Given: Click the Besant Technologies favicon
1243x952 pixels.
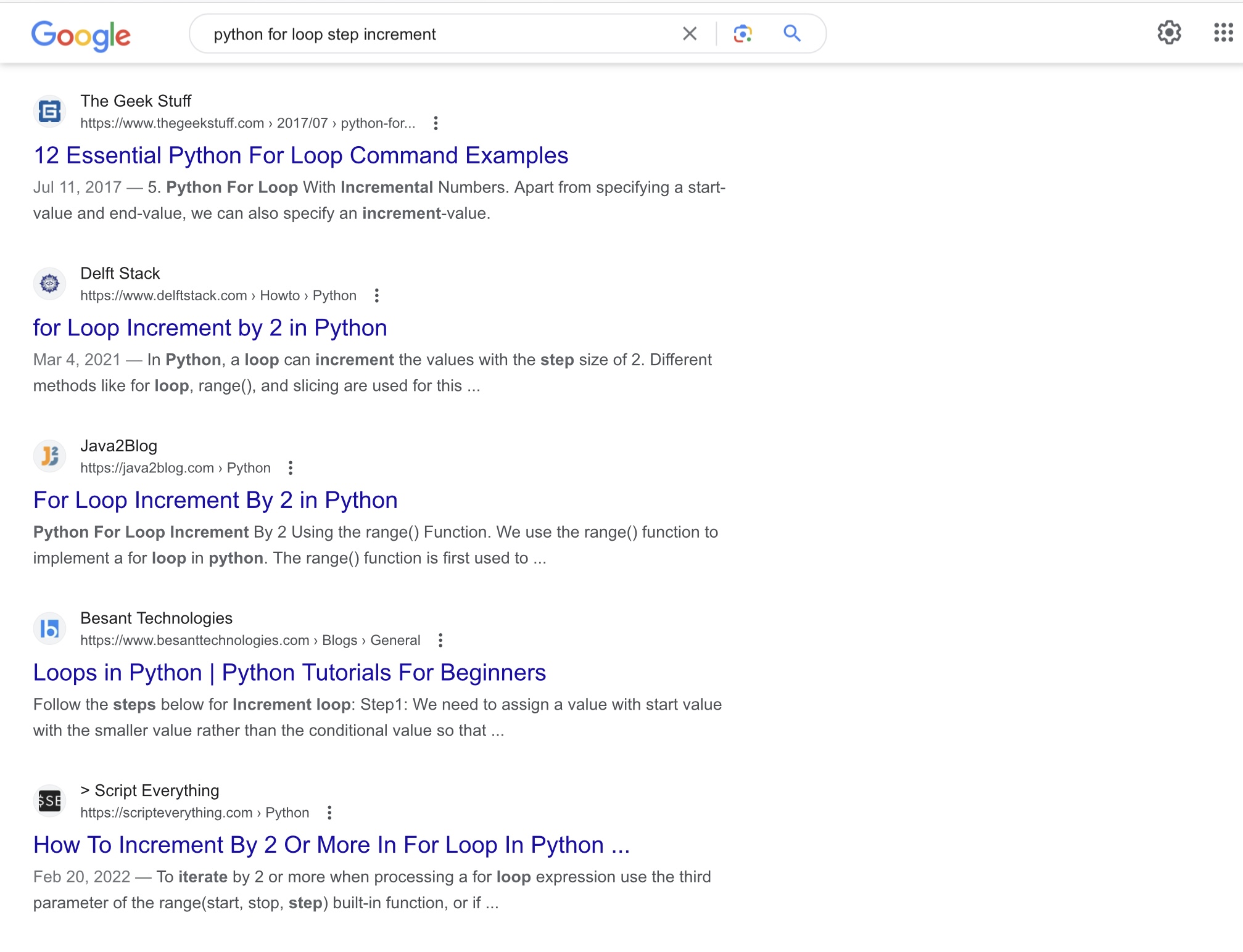Looking at the screenshot, I should click(50, 628).
